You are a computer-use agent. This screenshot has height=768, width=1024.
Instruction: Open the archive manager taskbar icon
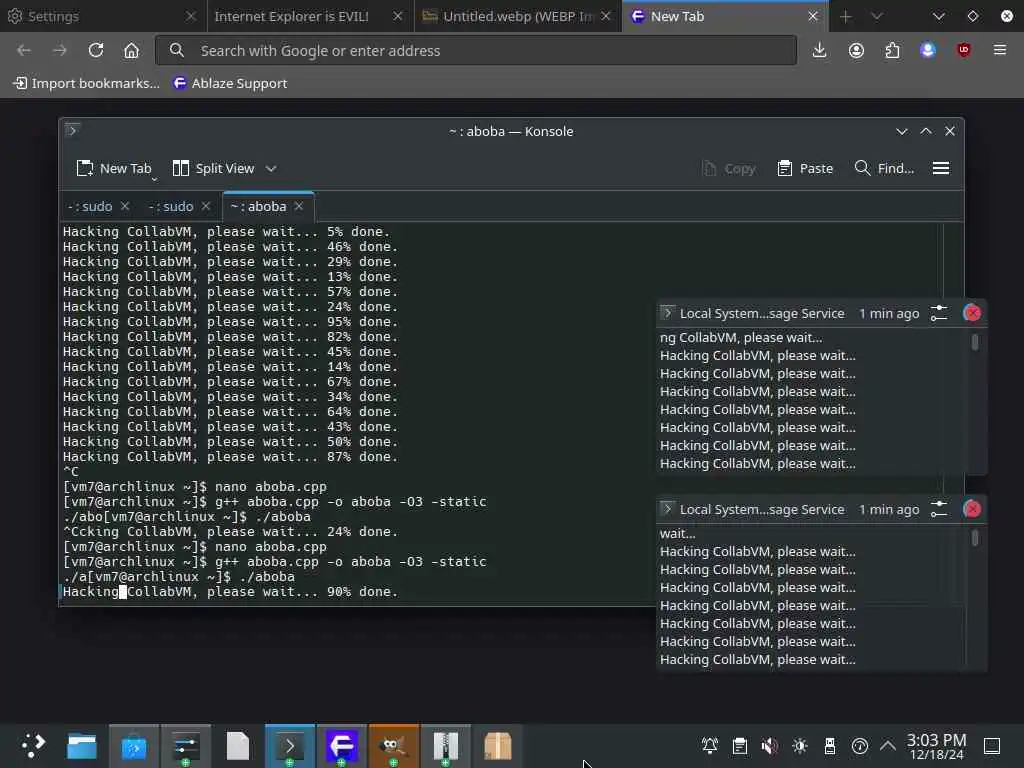pos(445,746)
